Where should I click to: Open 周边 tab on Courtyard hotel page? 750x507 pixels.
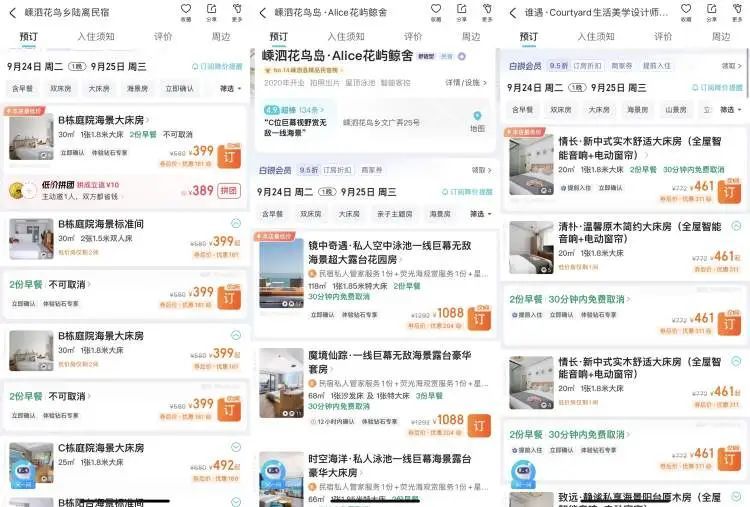720,37
